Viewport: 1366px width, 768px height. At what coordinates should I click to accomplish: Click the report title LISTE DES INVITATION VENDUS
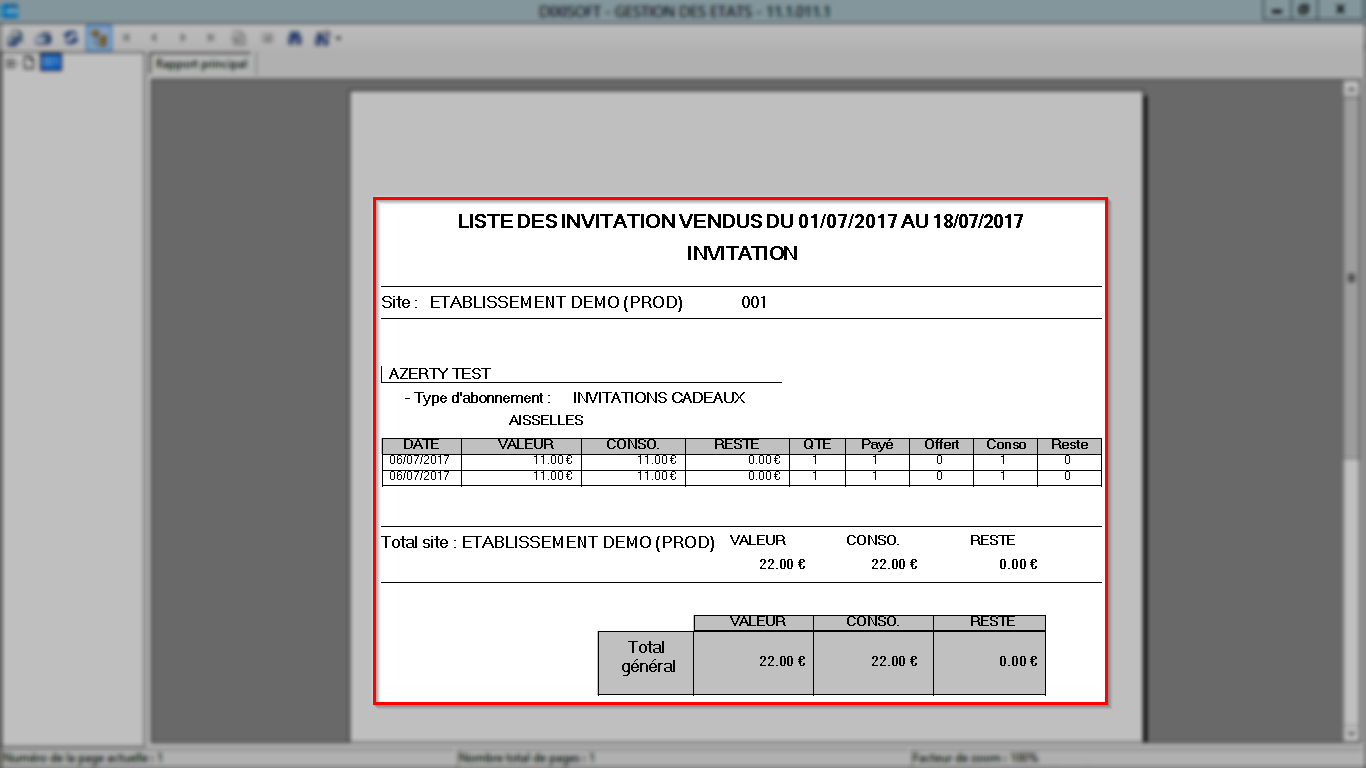pyautogui.click(x=741, y=221)
